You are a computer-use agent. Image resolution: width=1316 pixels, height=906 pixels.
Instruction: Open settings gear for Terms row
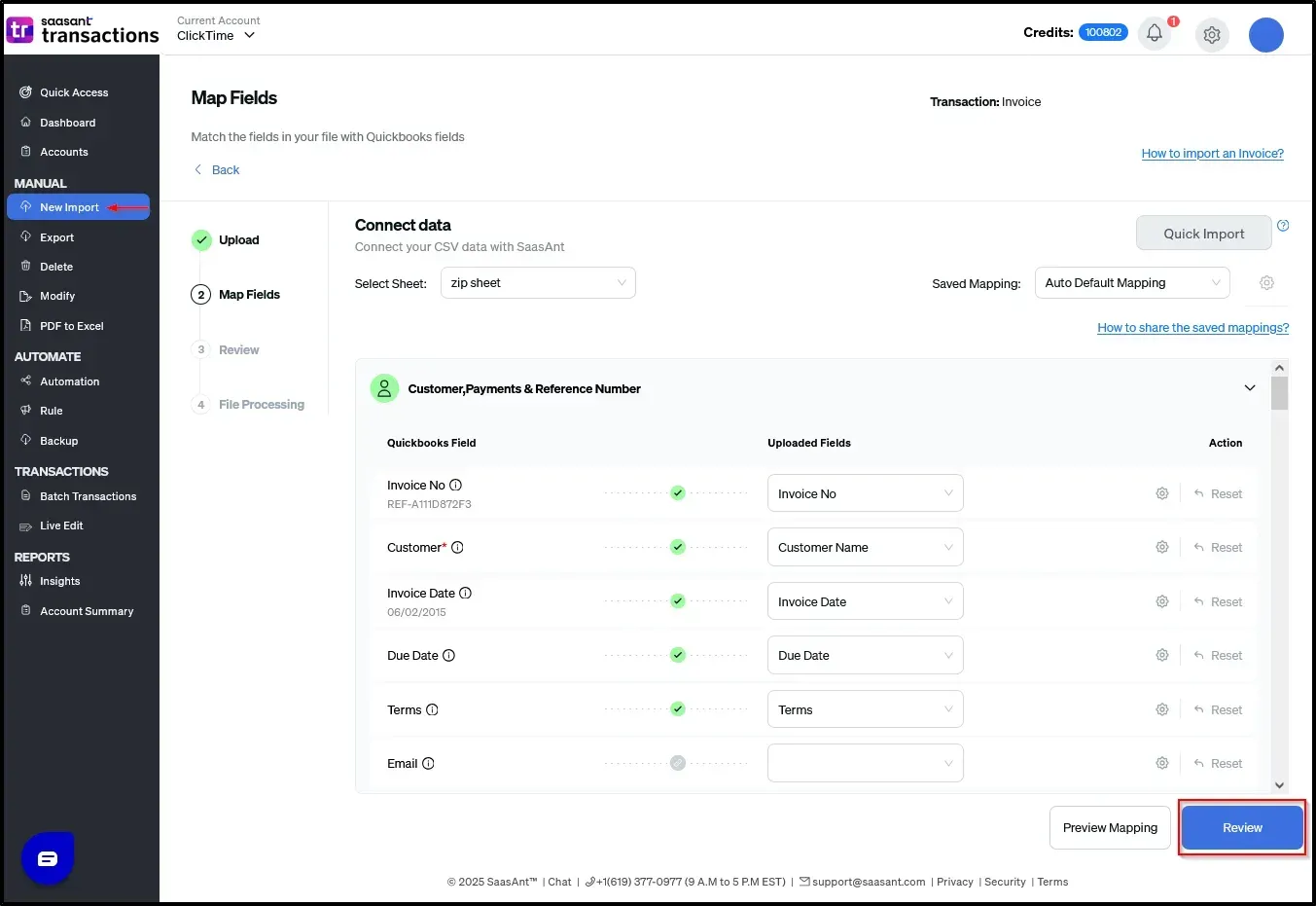(1161, 709)
